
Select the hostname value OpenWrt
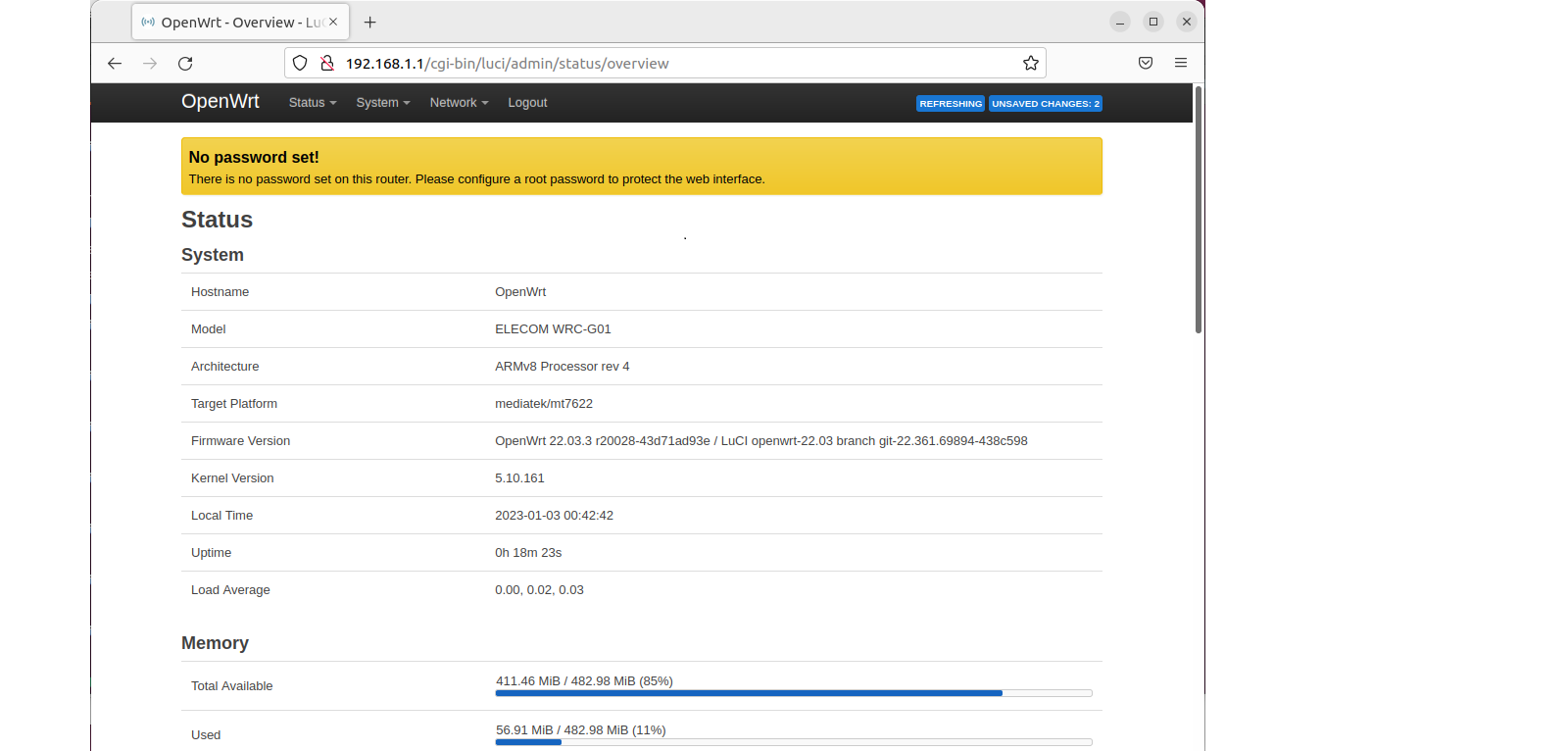click(x=520, y=292)
